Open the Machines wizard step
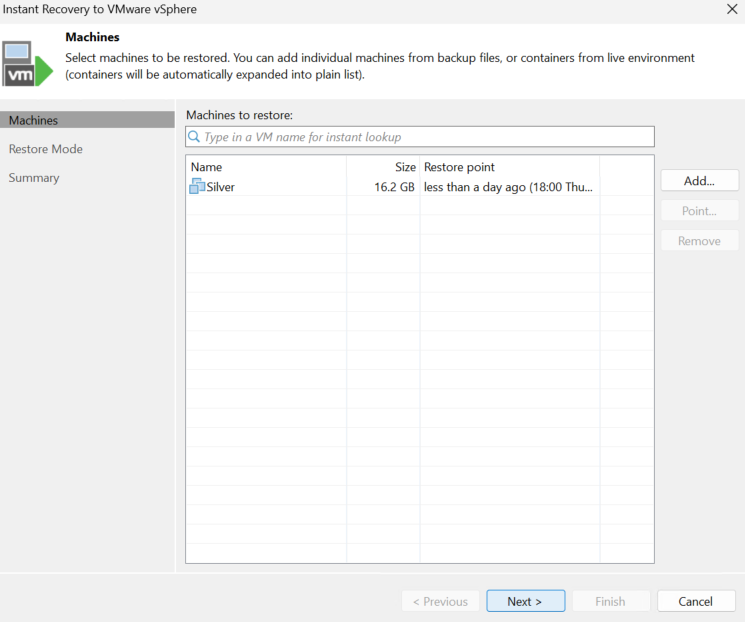The width and height of the screenshot is (745, 622). pyautogui.click(x=87, y=120)
